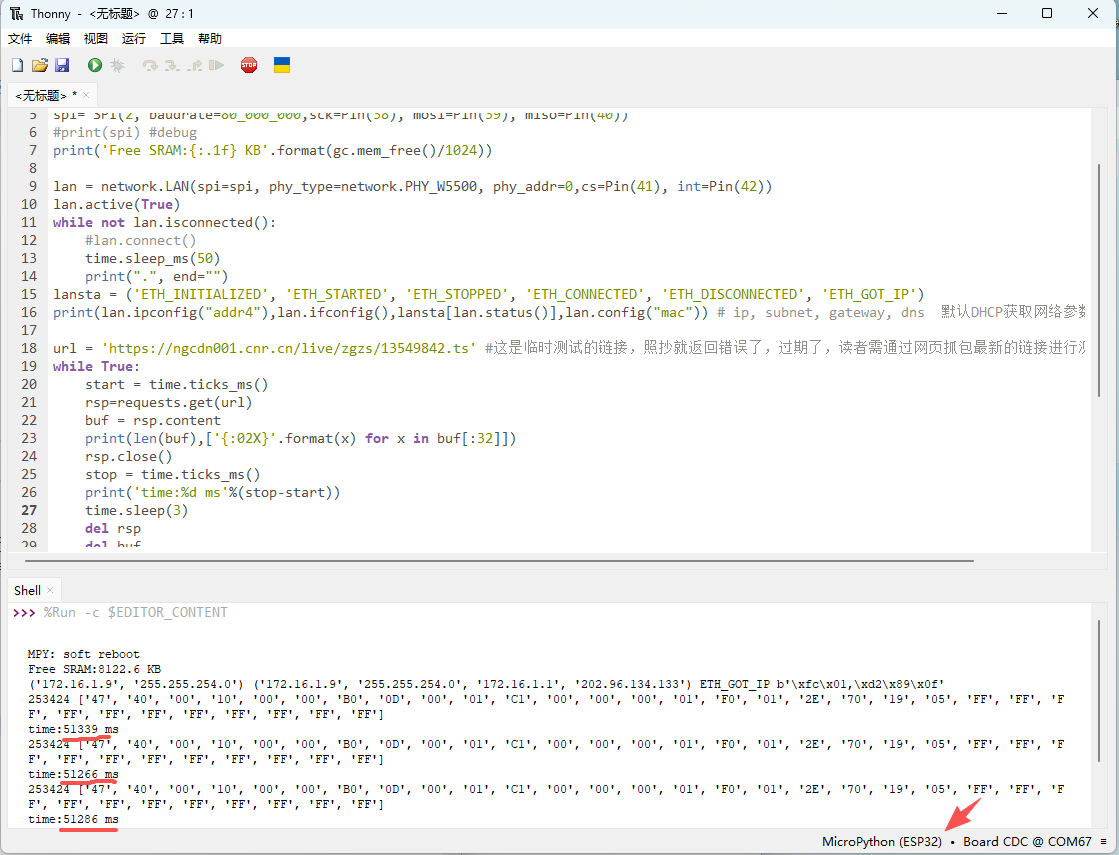Click the editor horizontal scrollbar
Screen dimensions: 1119x855
point(500,561)
